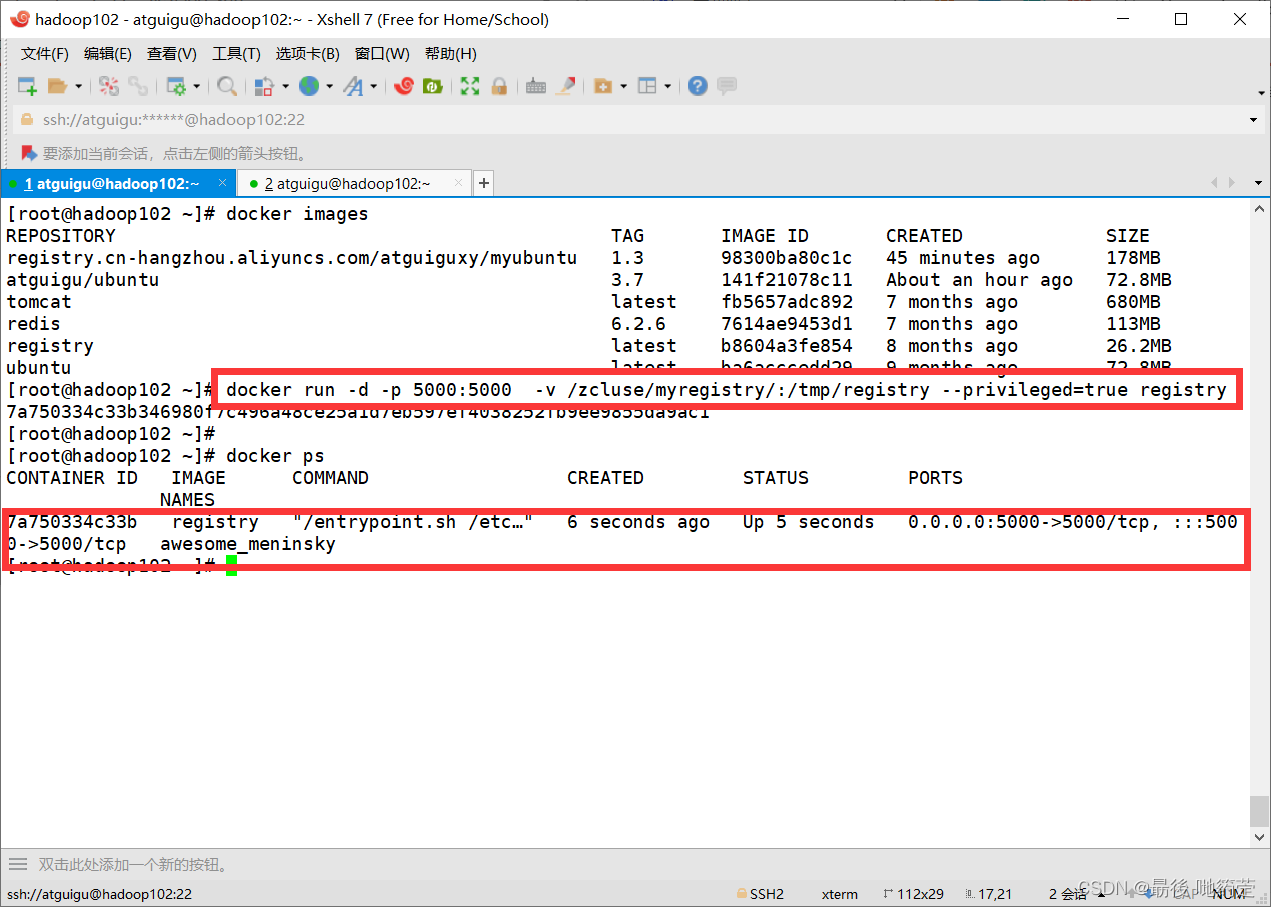This screenshot has width=1271, height=907.
Task: Click the tab scroll right arrow
Action: pyautogui.click(x=1230, y=183)
